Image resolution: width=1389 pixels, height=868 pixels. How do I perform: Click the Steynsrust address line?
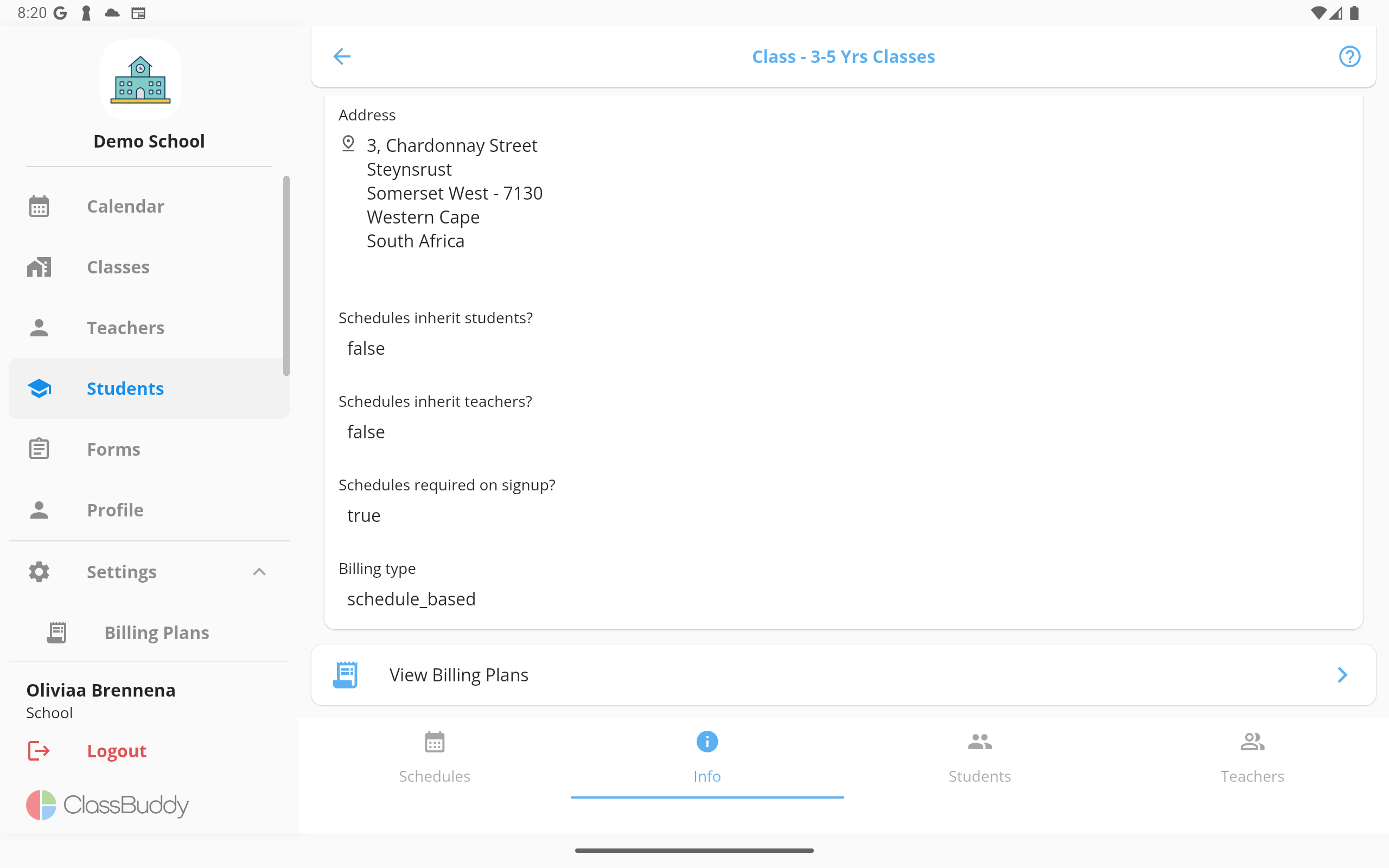409,169
